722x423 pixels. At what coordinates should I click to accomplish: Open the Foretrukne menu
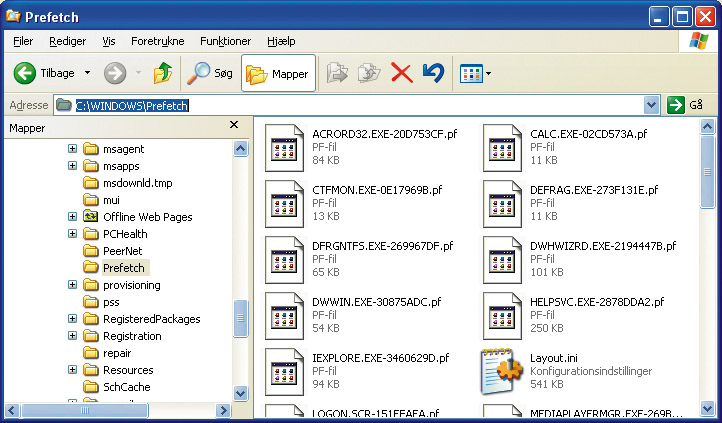pos(159,41)
